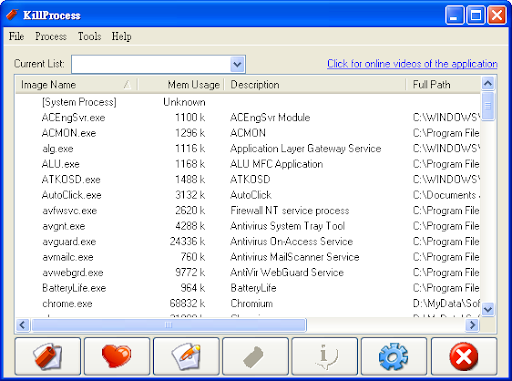The image size is (512, 381).
Task: Select the ACEngSvr.exe process
Action: point(248,117)
